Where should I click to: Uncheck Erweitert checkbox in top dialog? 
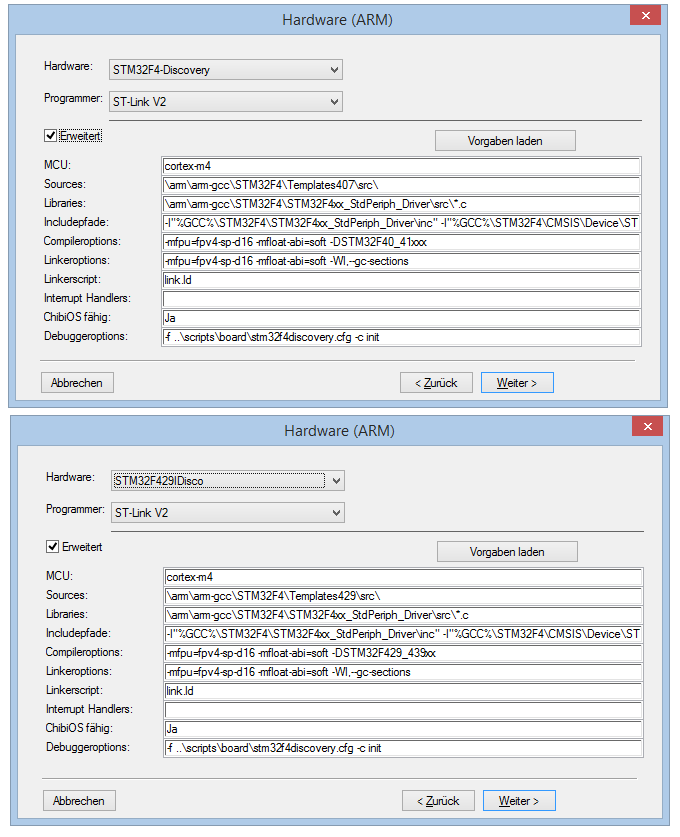point(51,136)
